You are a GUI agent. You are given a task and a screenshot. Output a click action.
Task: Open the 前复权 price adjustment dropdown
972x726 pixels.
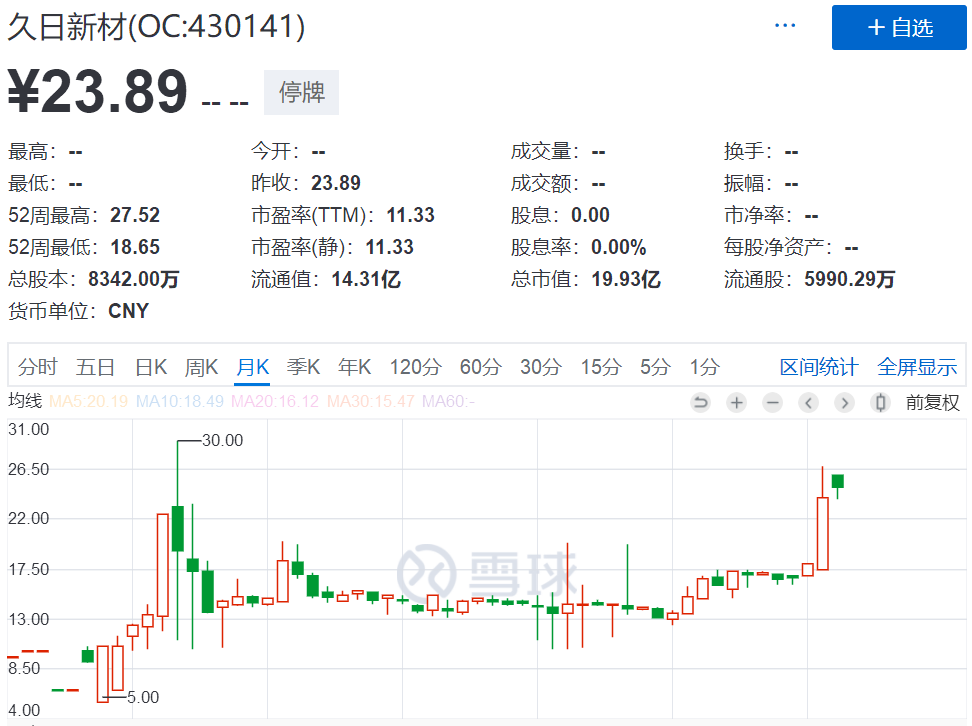point(932,403)
